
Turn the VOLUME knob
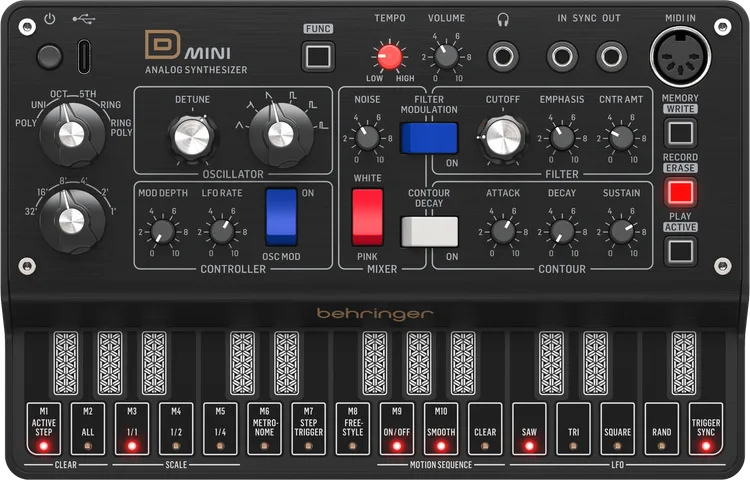click(446, 57)
